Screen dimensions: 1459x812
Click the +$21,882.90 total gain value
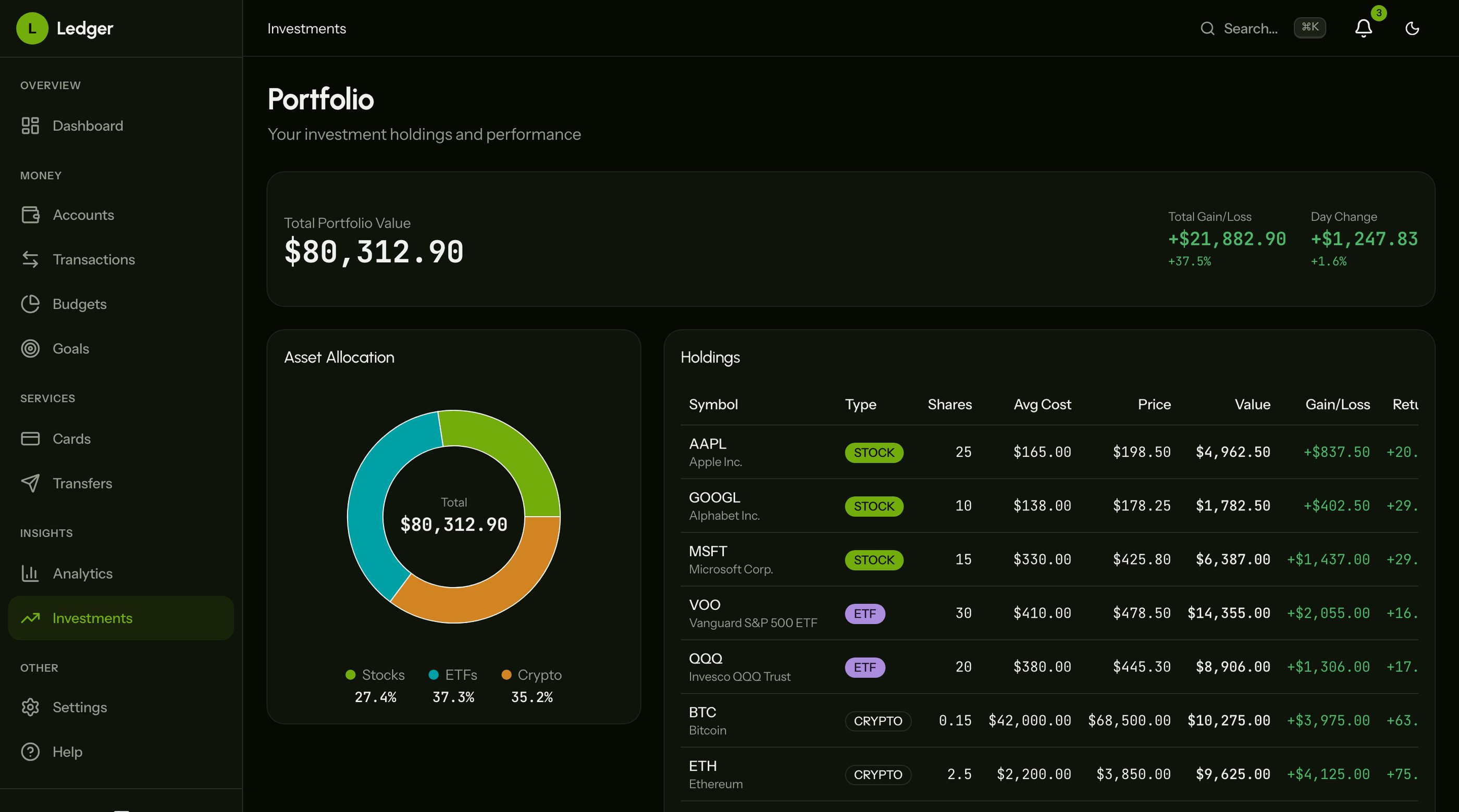(1227, 239)
